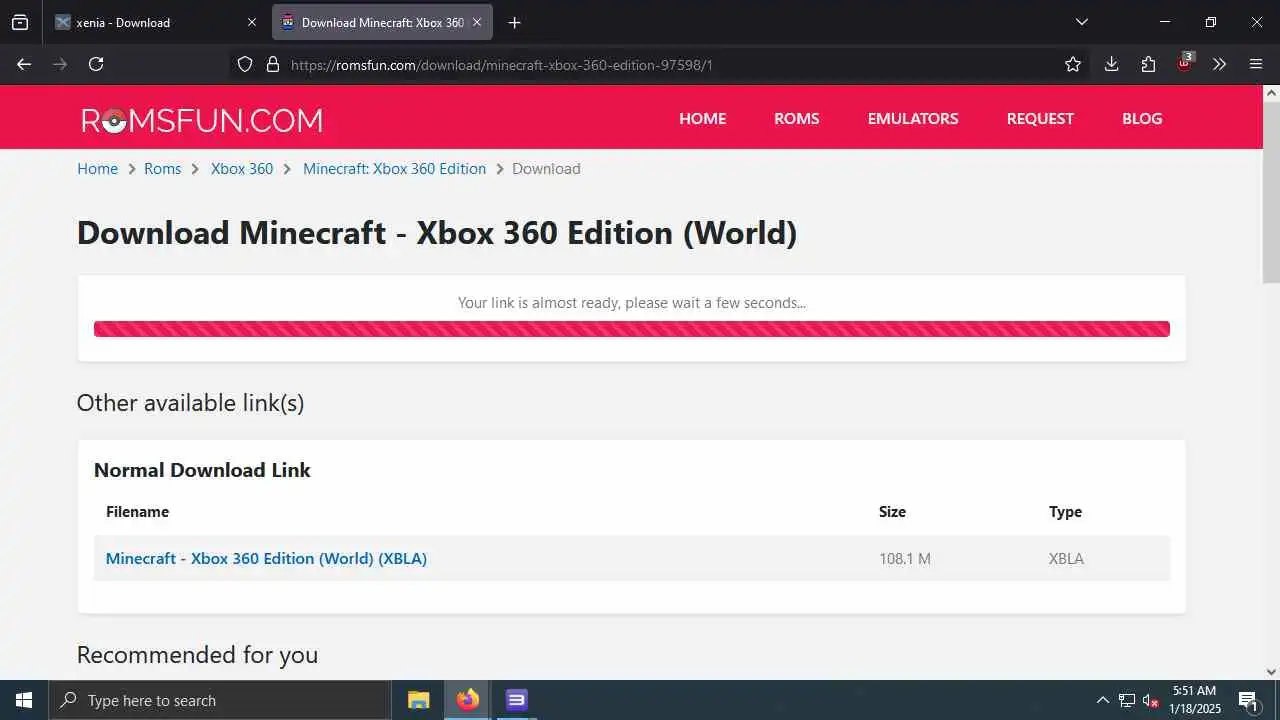This screenshot has width=1280, height=720.
Task: Open File Explorer from taskbar
Action: 418,700
